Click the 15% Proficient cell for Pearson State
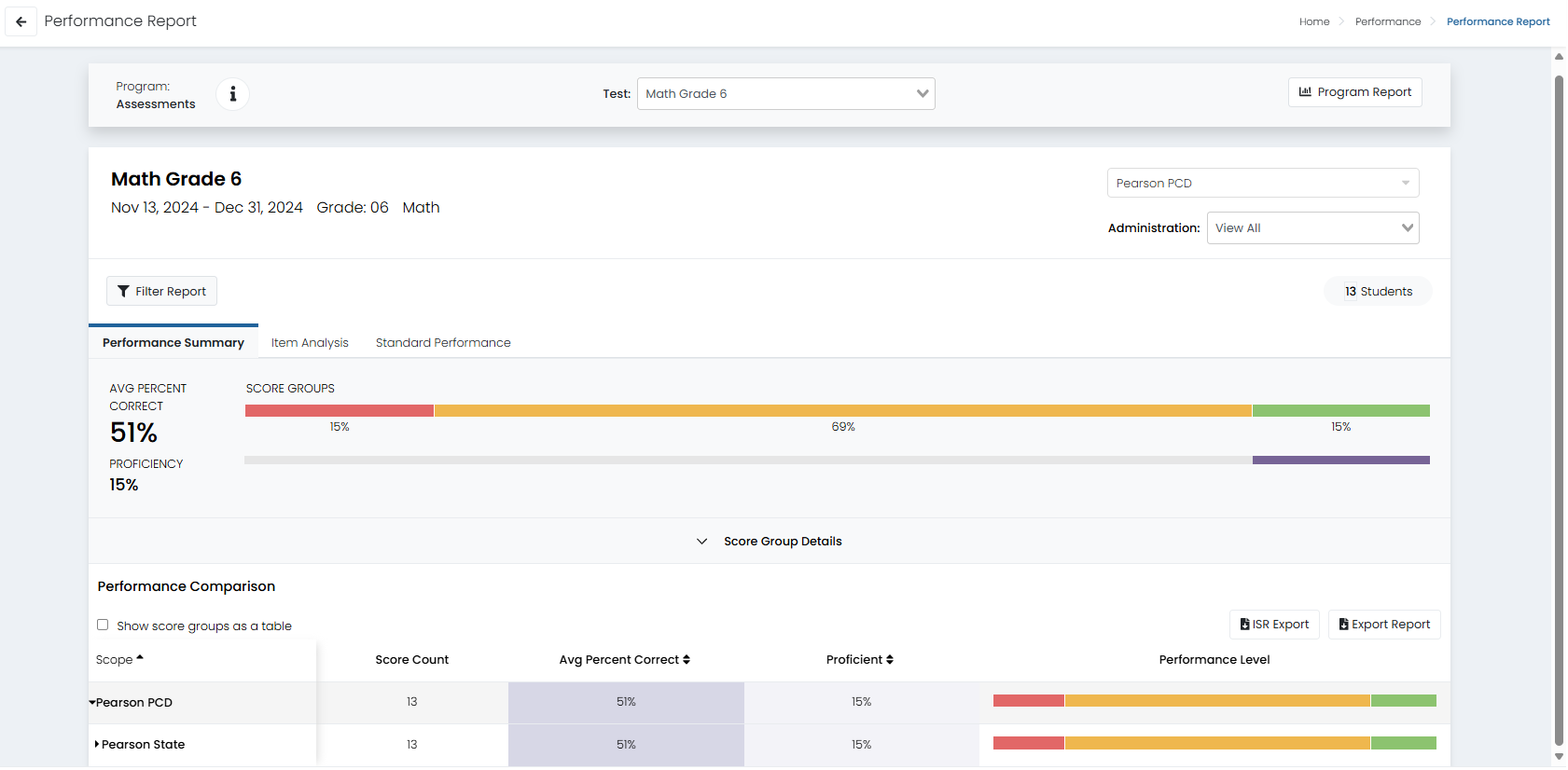1568x770 pixels. (x=861, y=745)
